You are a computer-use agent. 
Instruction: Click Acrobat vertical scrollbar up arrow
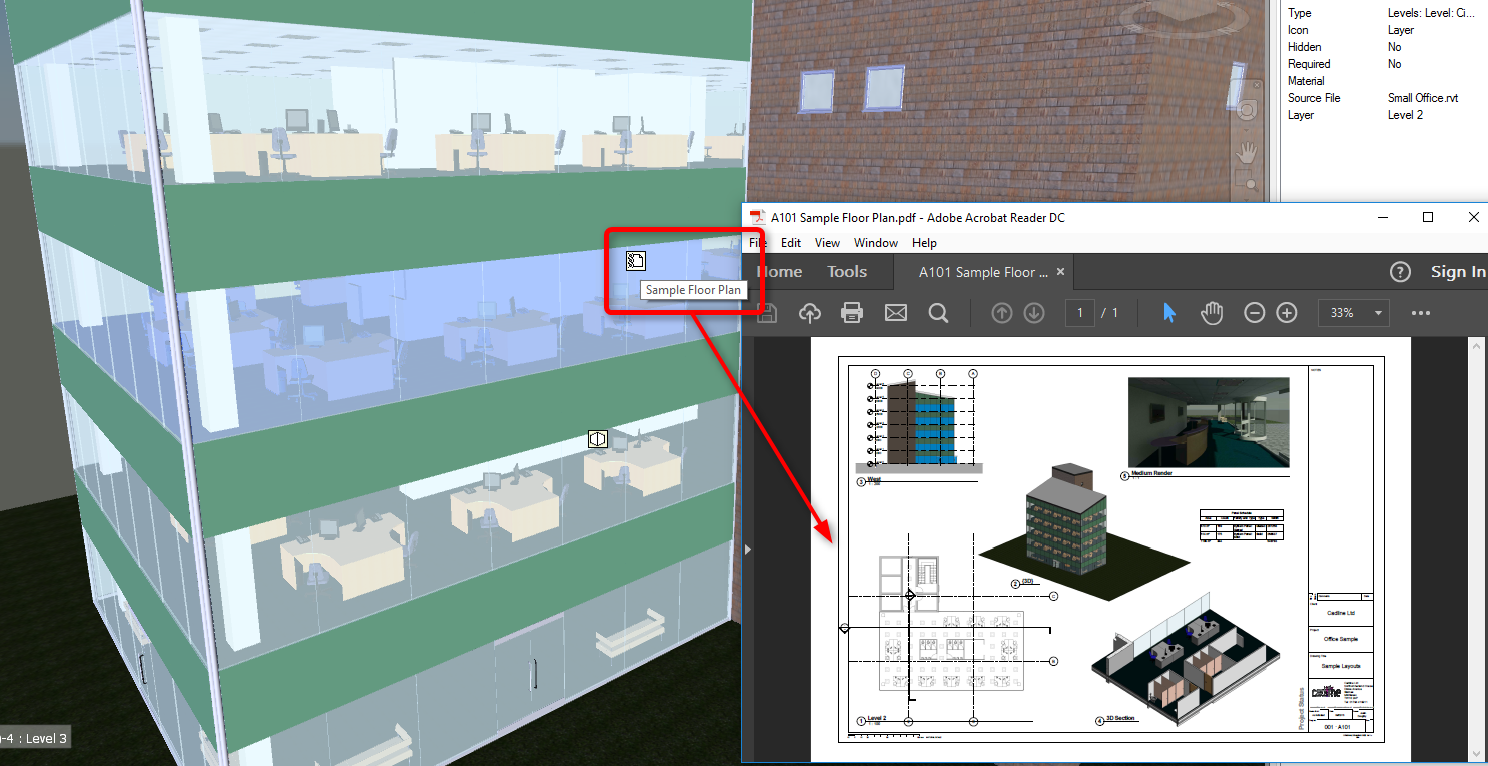(1477, 345)
